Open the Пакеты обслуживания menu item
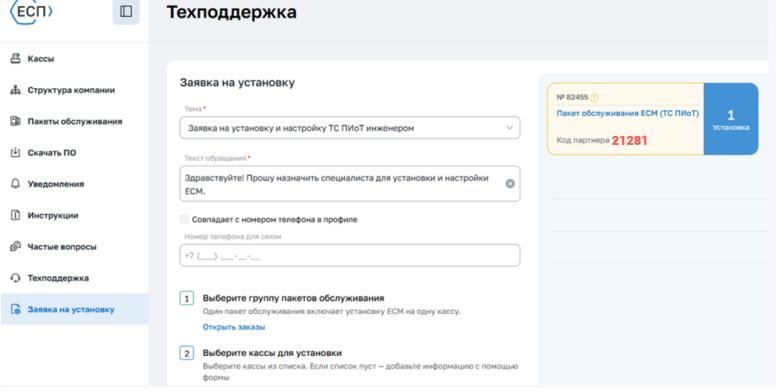 click(74, 121)
